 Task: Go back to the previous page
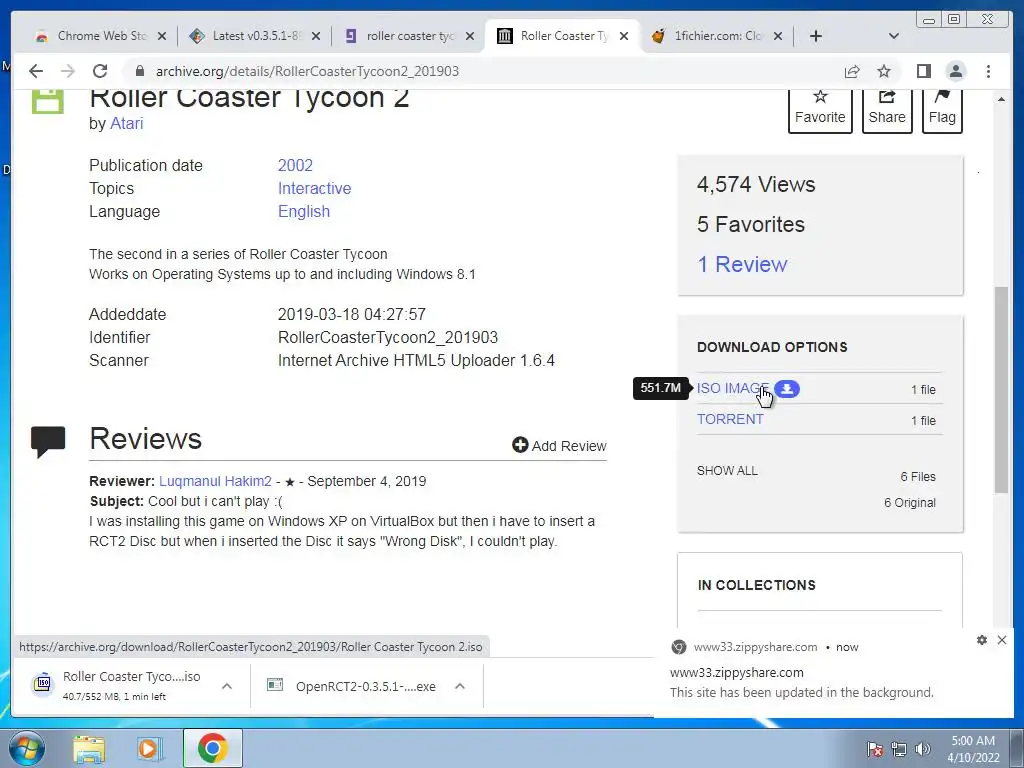click(x=36, y=71)
